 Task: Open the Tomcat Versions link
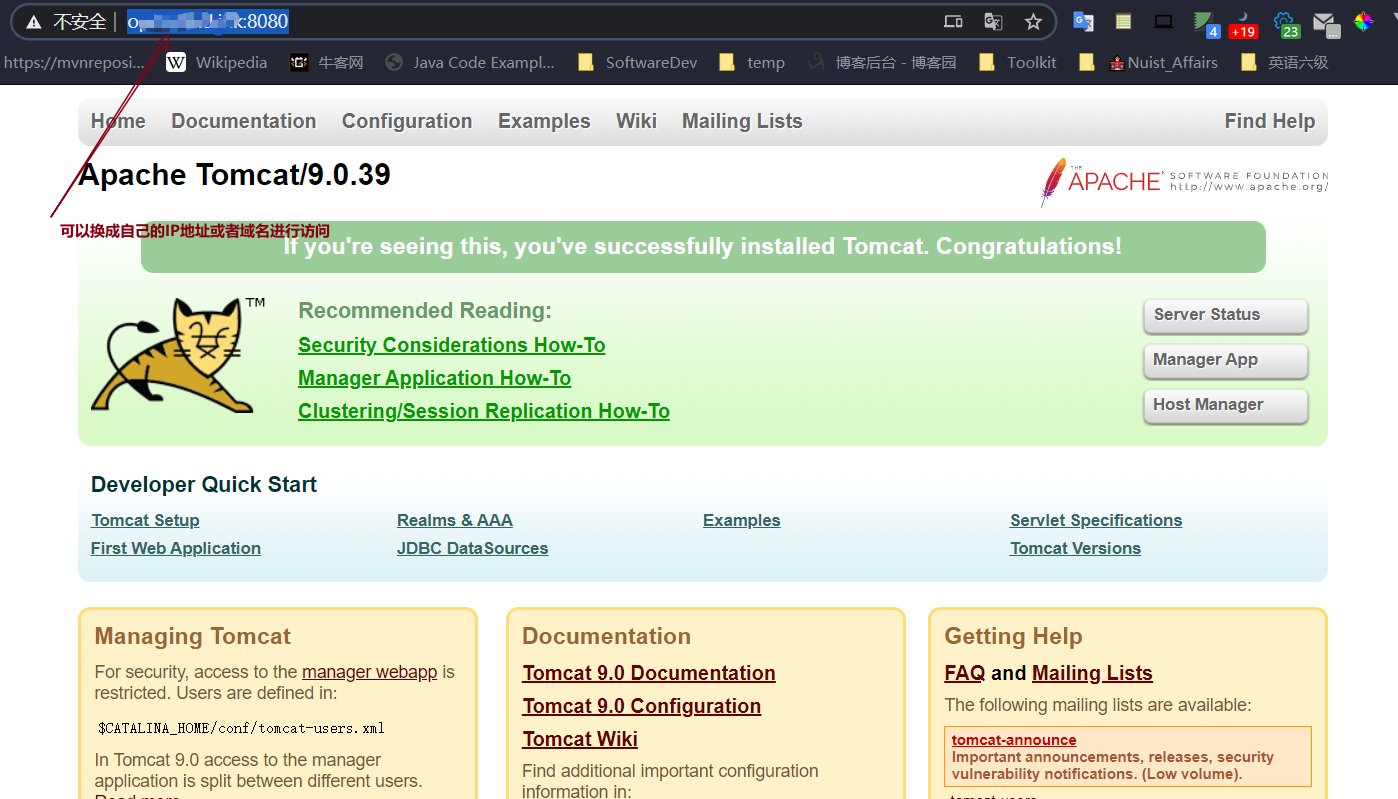1076,548
